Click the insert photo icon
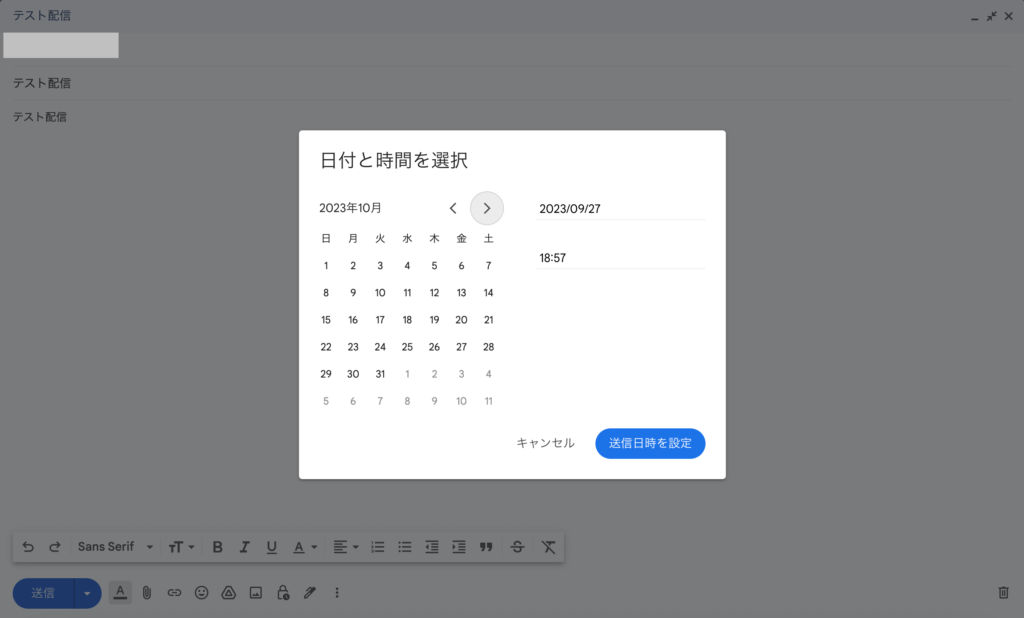This screenshot has width=1024, height=618. [x=255, y=592]
